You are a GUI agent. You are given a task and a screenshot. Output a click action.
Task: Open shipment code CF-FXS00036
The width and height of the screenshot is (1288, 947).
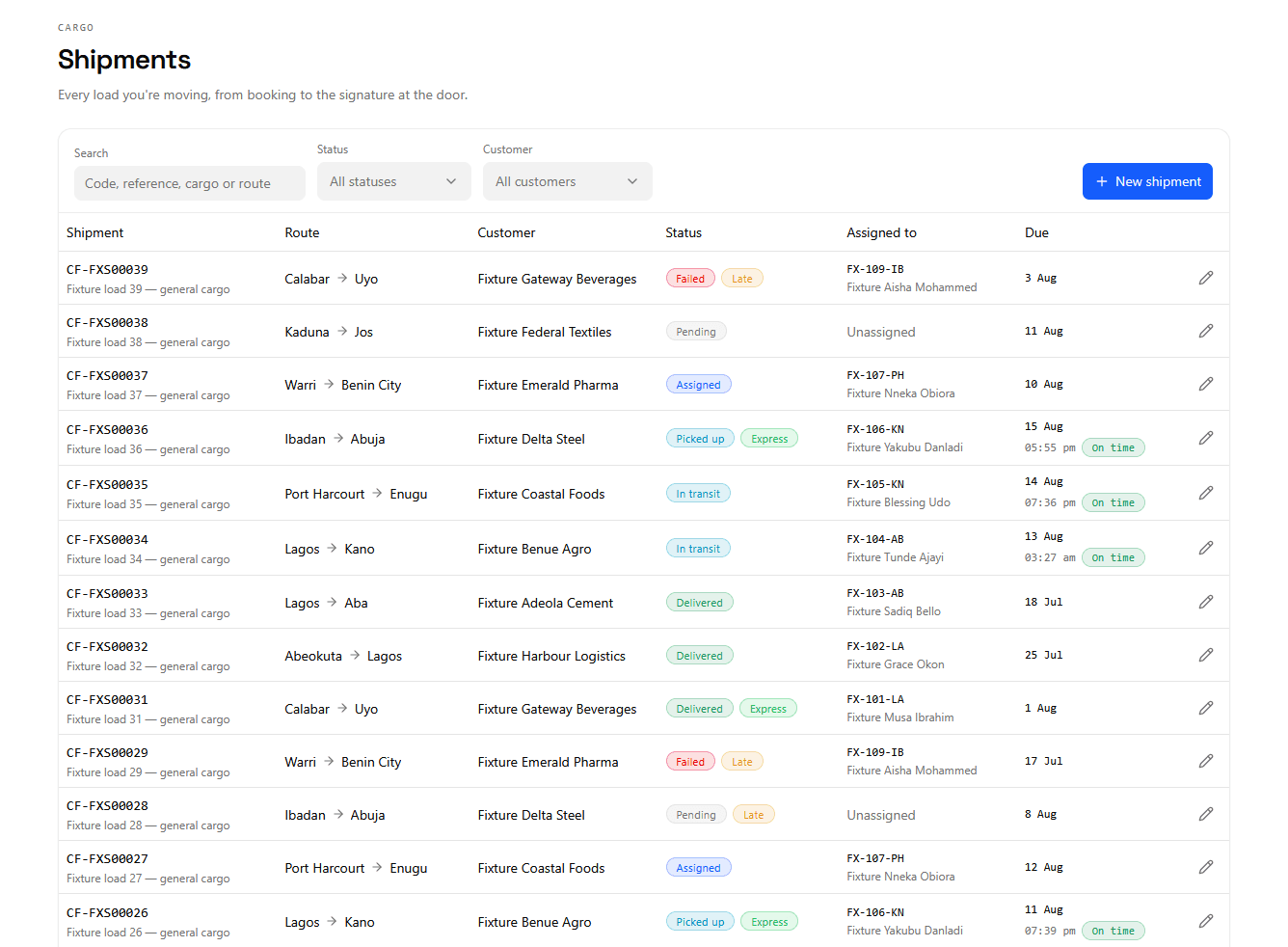pyautogui.click(x=107, y=430)
